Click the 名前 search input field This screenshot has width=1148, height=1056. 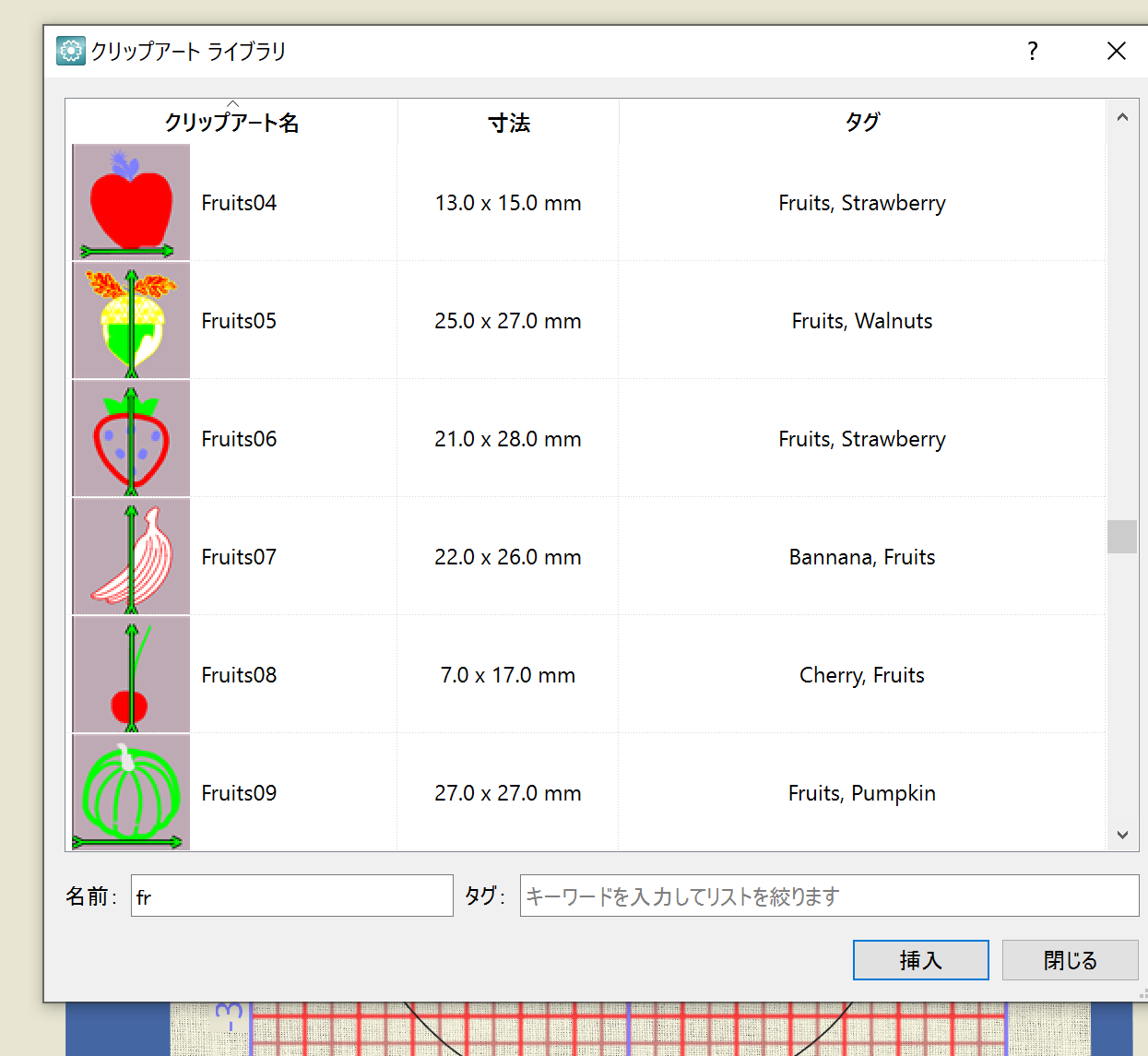click(291, 896)
